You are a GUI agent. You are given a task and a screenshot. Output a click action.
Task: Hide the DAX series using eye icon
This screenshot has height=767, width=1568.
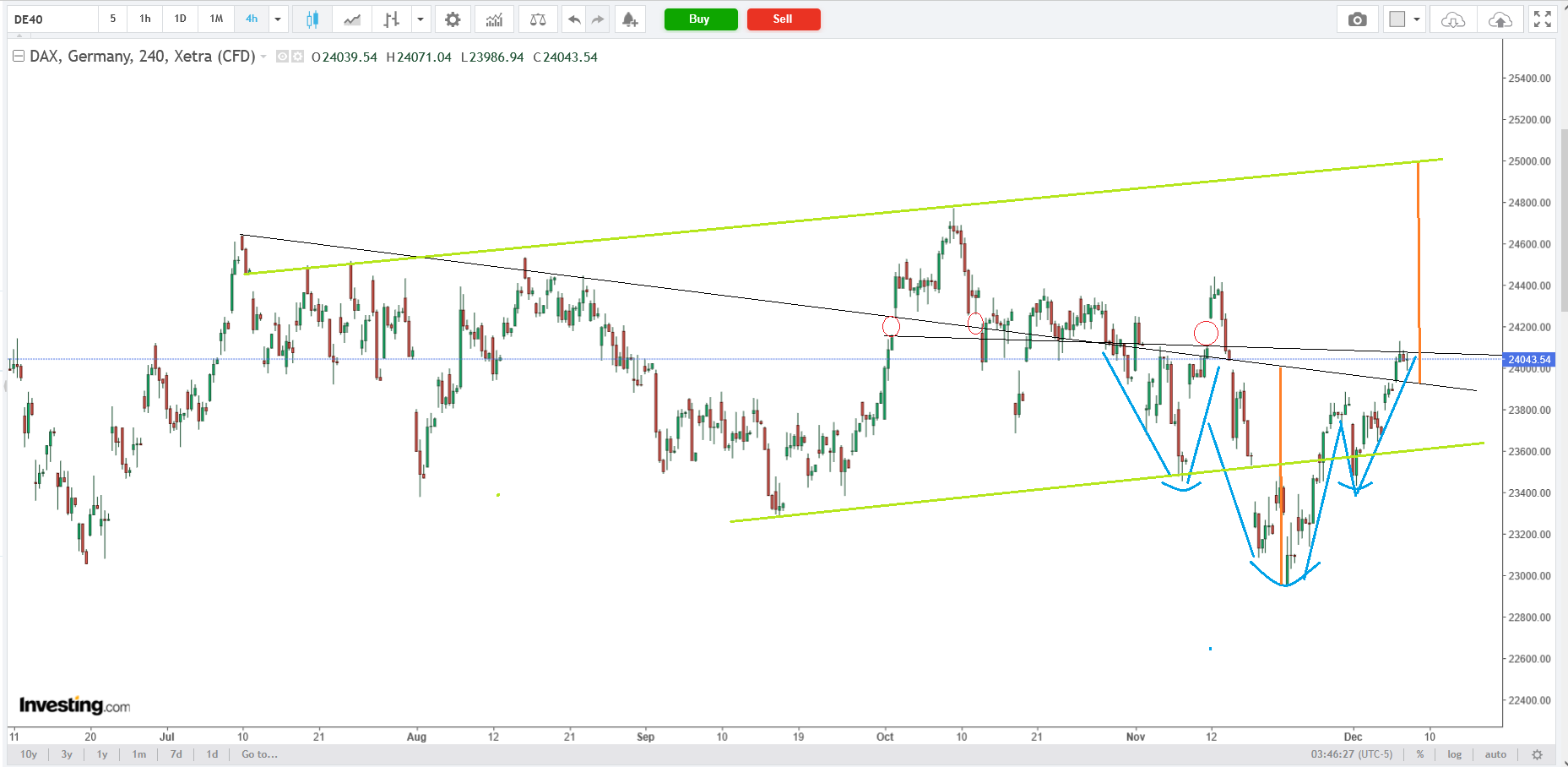[283, 57]
